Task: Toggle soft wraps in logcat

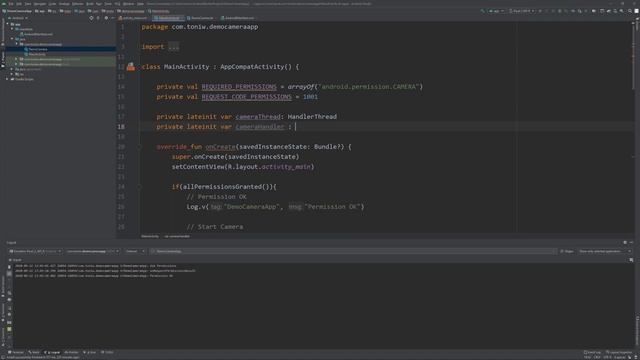Action: pyautogui.click(x=9, y=293)
